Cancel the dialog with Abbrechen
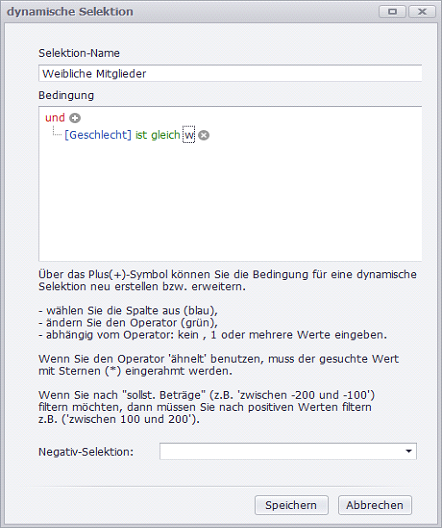The height and width of the screenshot is (528, 442). [x=375, y=505]
